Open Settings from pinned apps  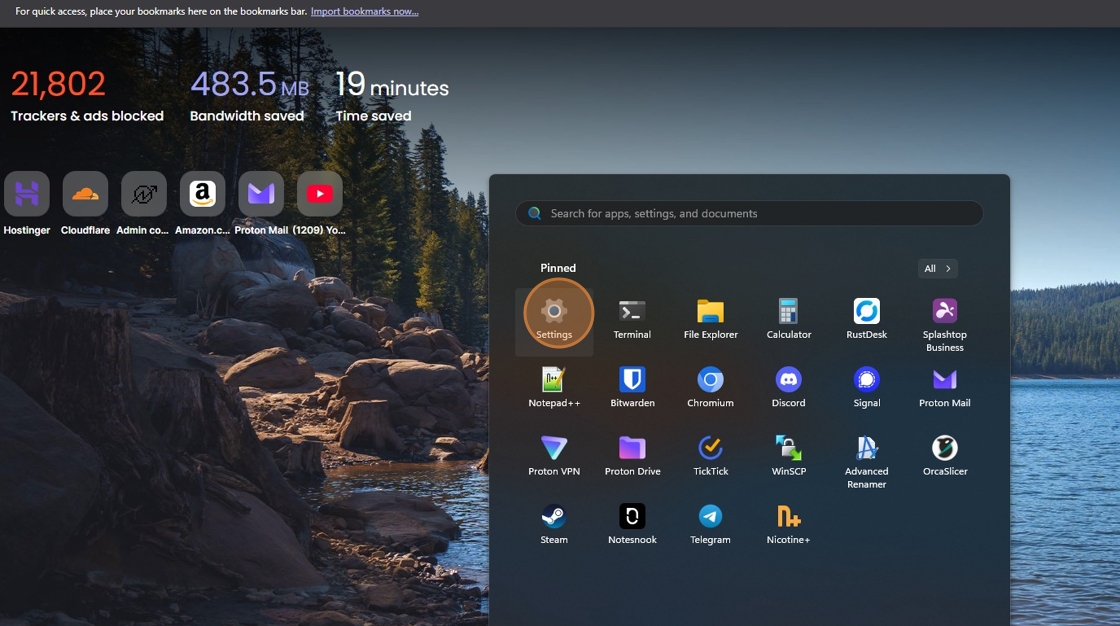click(554, 319)
